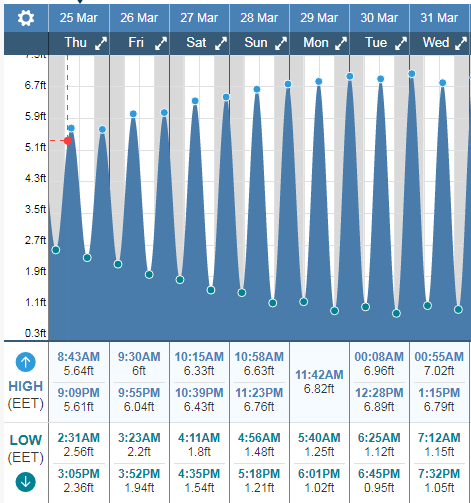Click the 6:01PM low tide entry

click(319, 480)
